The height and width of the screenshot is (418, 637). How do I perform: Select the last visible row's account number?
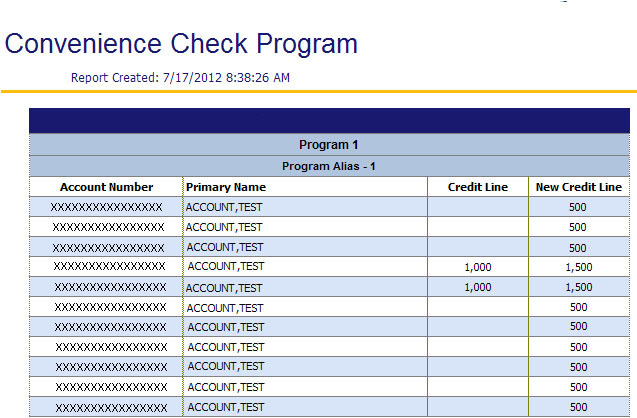pyautogui.click(x=110, y=408)
